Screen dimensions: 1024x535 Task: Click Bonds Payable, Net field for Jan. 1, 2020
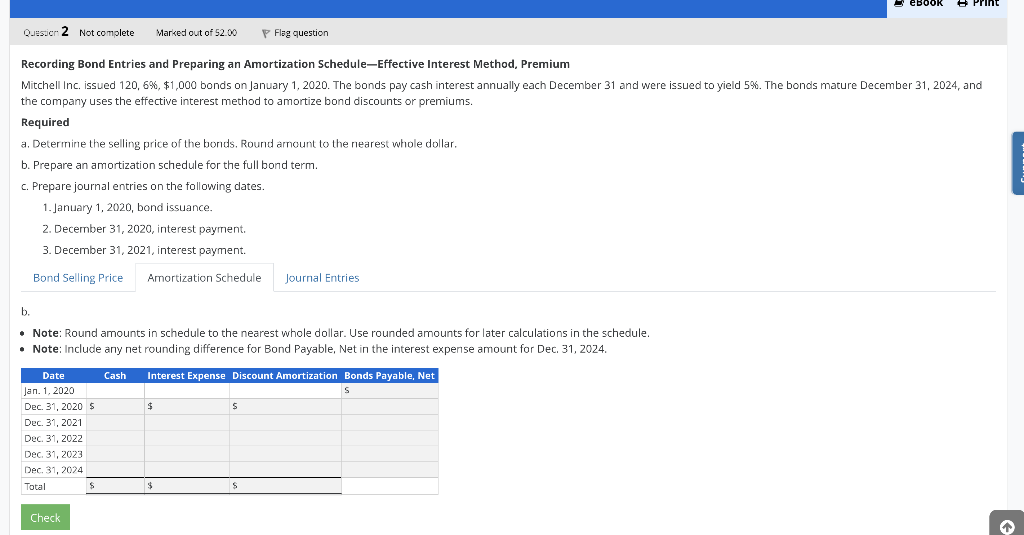(x=389, y=391)
